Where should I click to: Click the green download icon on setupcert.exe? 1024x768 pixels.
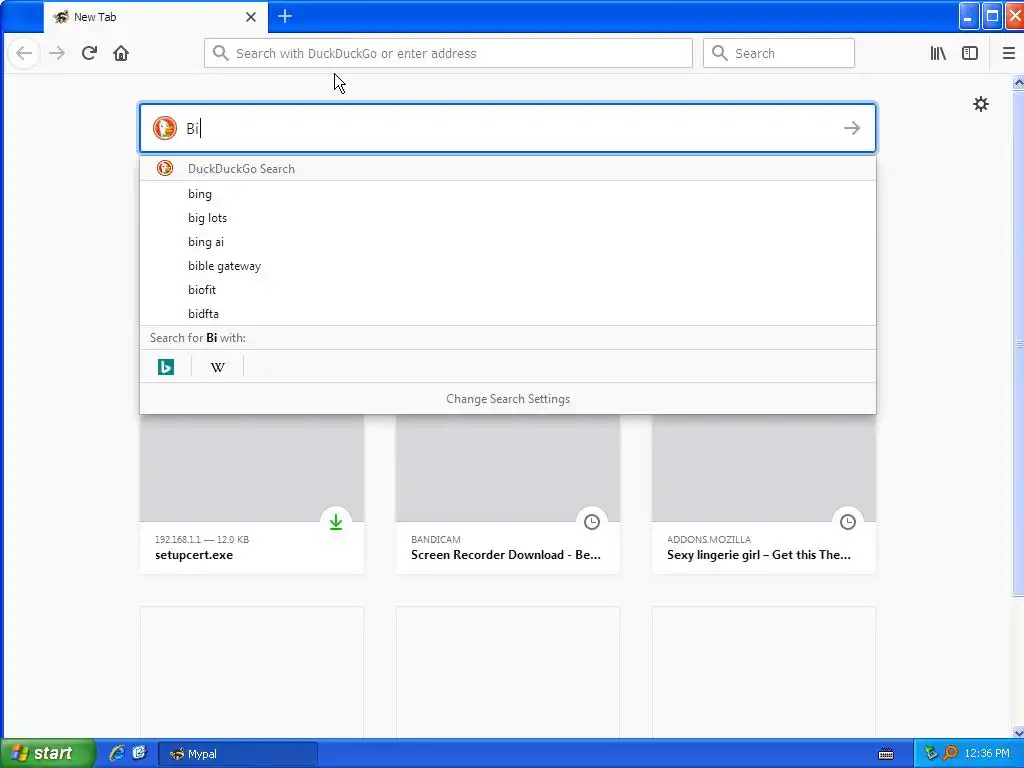pyautogui.click(x=336, y=522)
